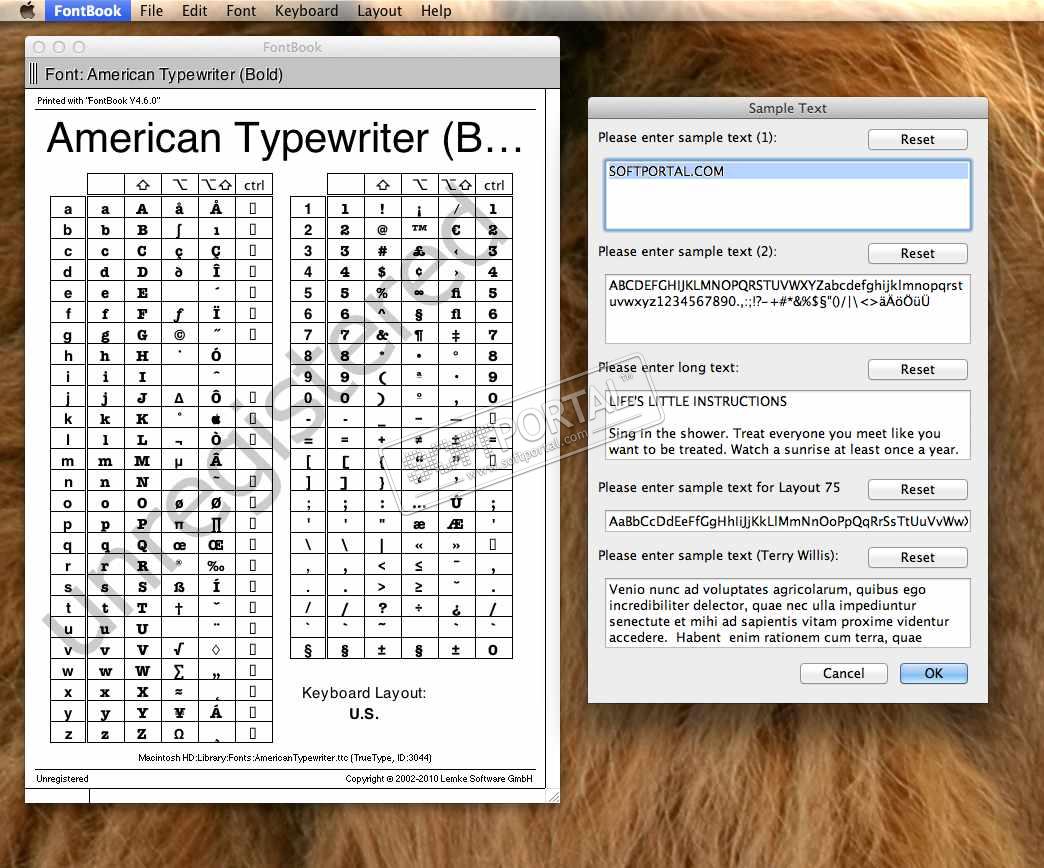1044x868 pixels.
Task: Click the pound sign glyph in the 3 row
Action: click(419, 251)
